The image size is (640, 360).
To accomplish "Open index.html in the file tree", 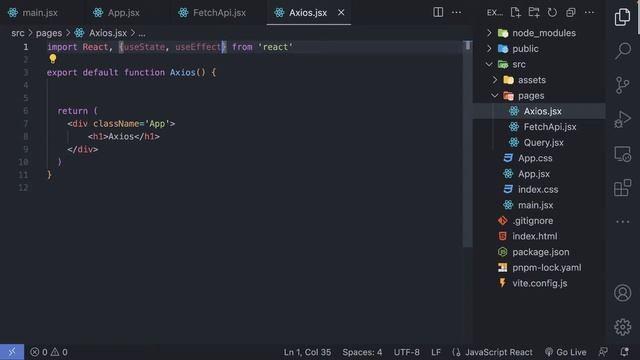I will tap(539, 236).
